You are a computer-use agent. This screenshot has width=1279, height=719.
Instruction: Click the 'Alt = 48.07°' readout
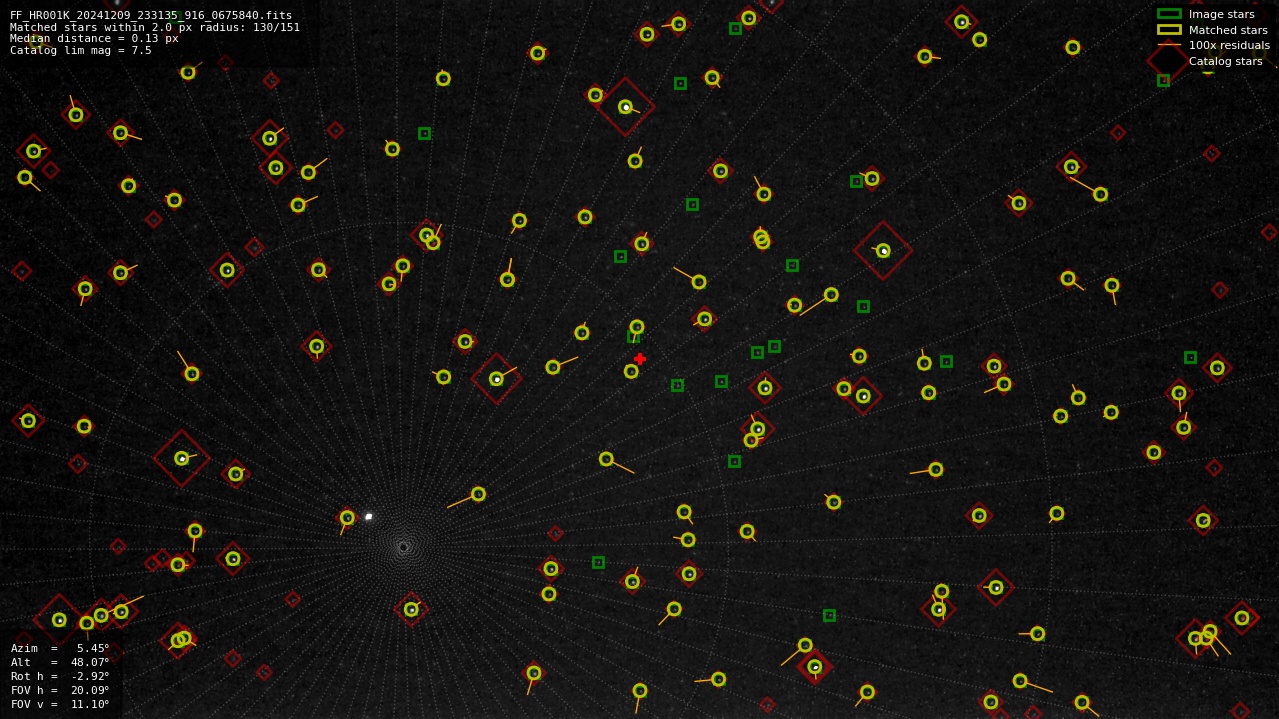click(60, 662)
